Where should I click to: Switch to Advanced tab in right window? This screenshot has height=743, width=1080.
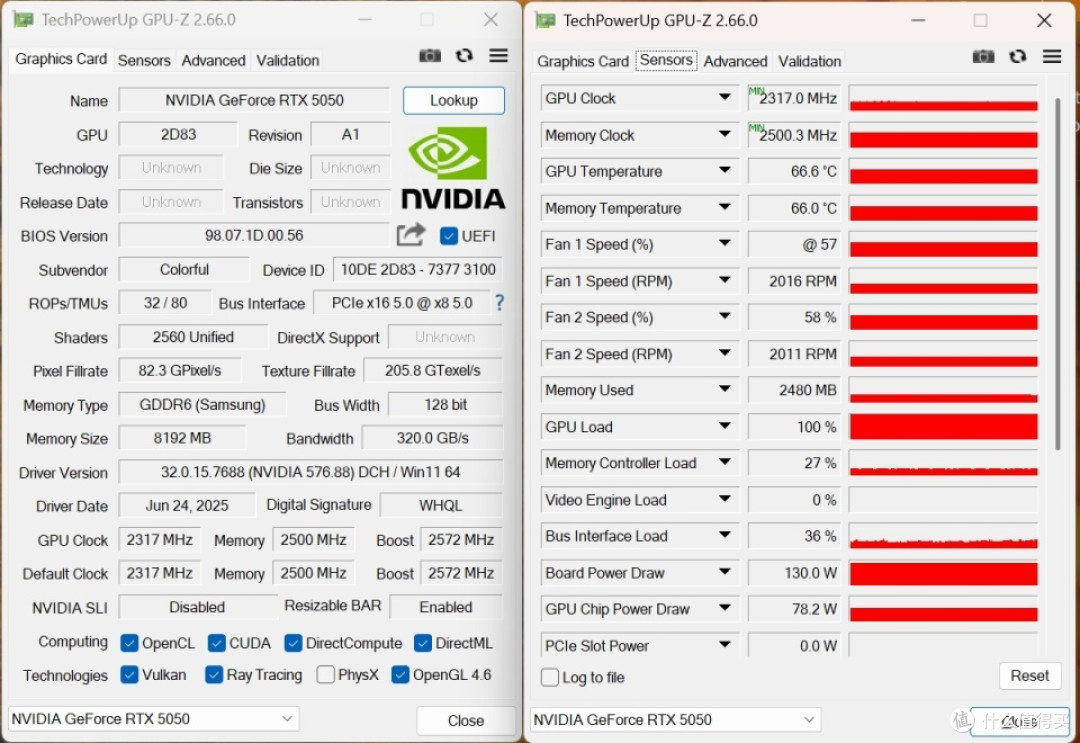735,61
